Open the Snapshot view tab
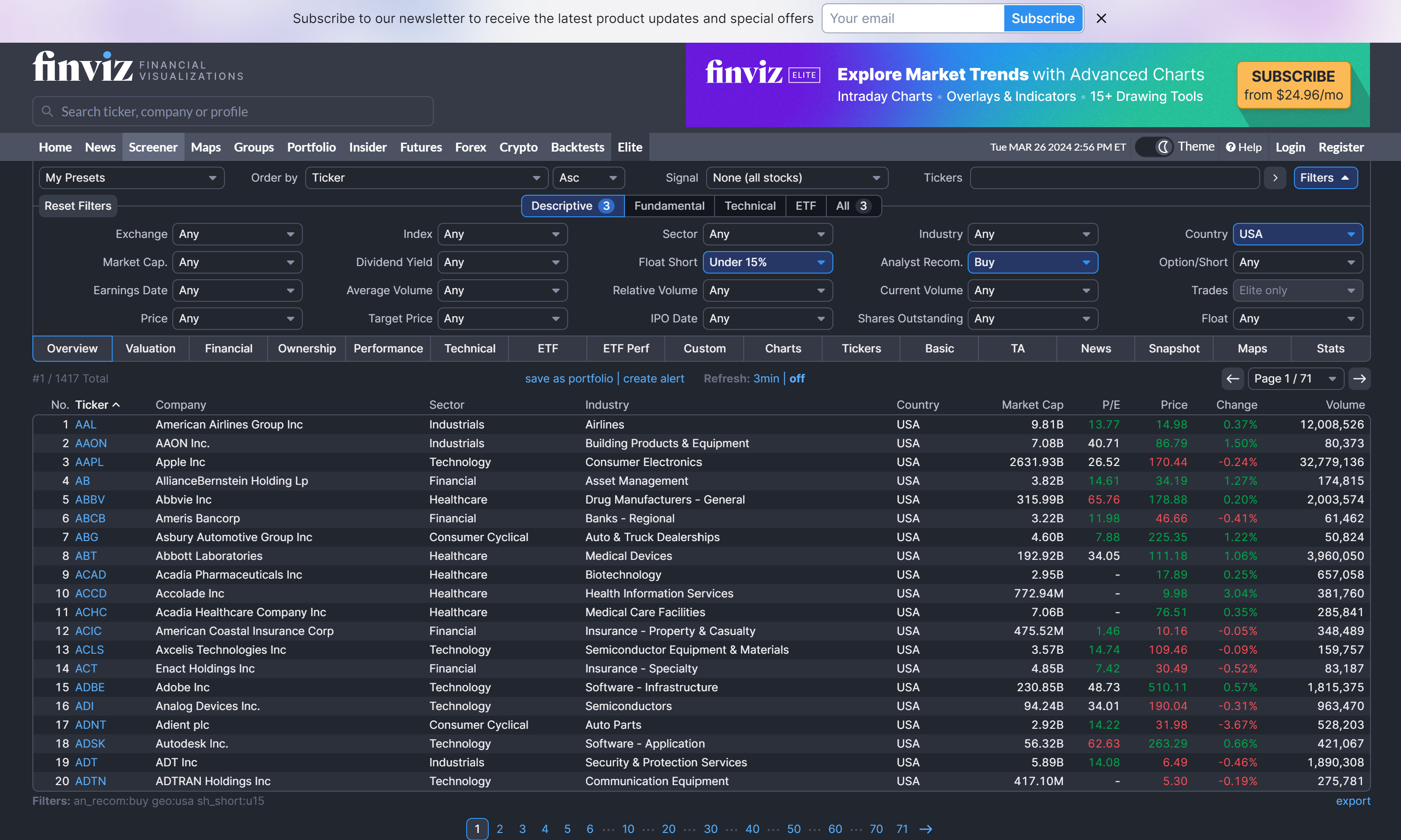1401x840 pixels. 1173,349
